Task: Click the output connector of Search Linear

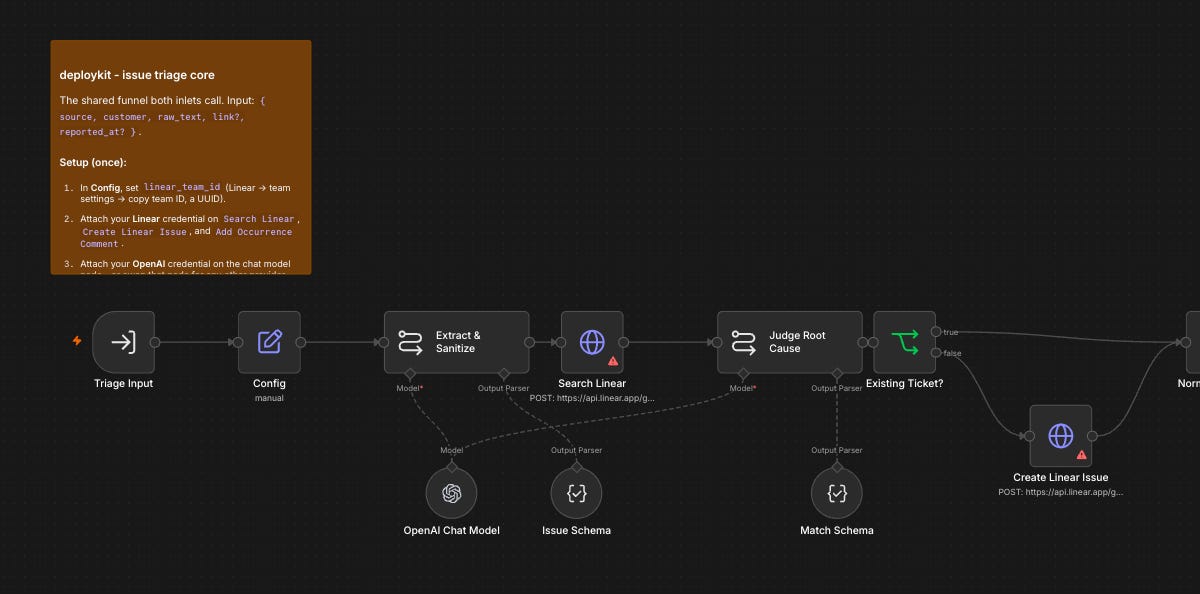Action: (x=624, y=342)
